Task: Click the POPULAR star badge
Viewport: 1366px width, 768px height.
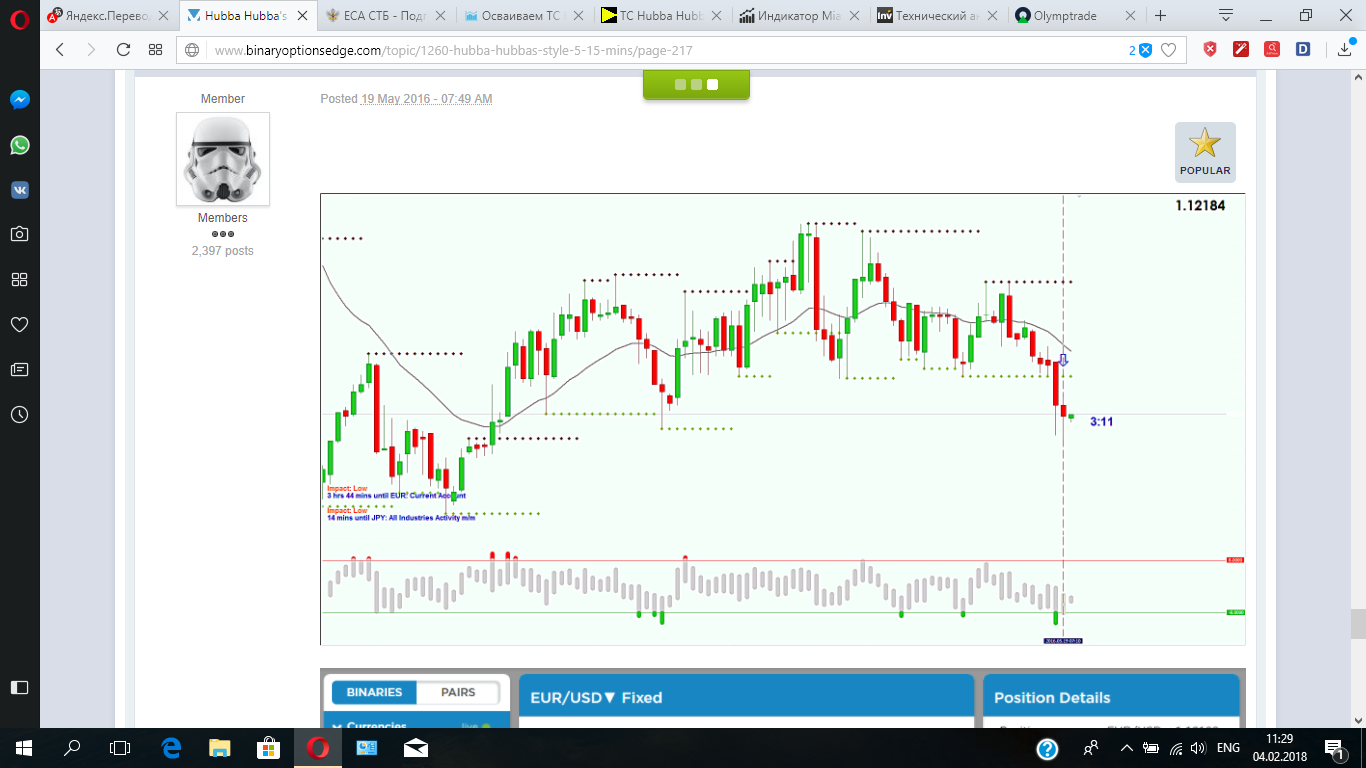Action: click(x=1205, y=152)
